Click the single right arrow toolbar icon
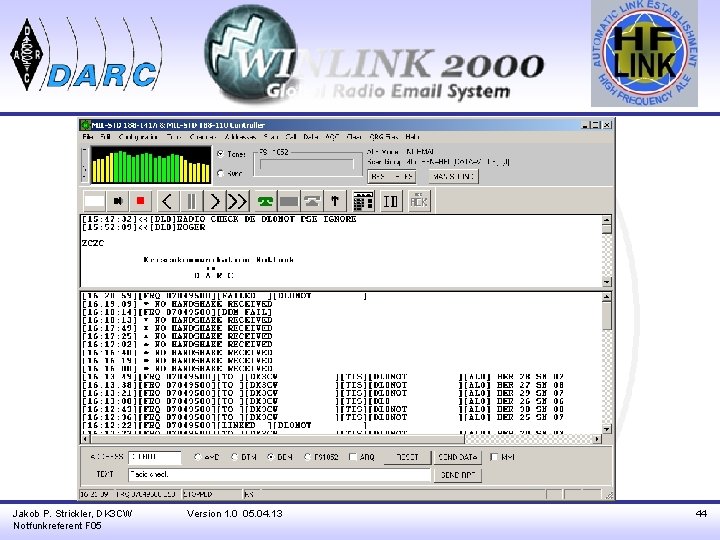The width and height of the screenshot is (720, 540). 214,201
